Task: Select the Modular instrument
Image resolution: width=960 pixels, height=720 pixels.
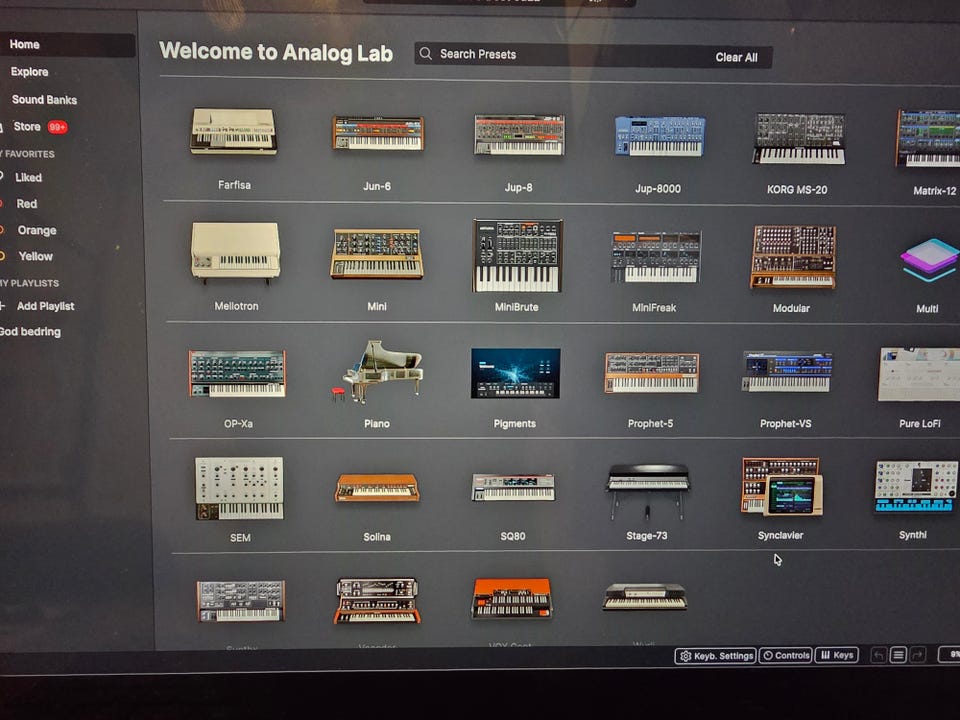Action: (x=793, y=257)
